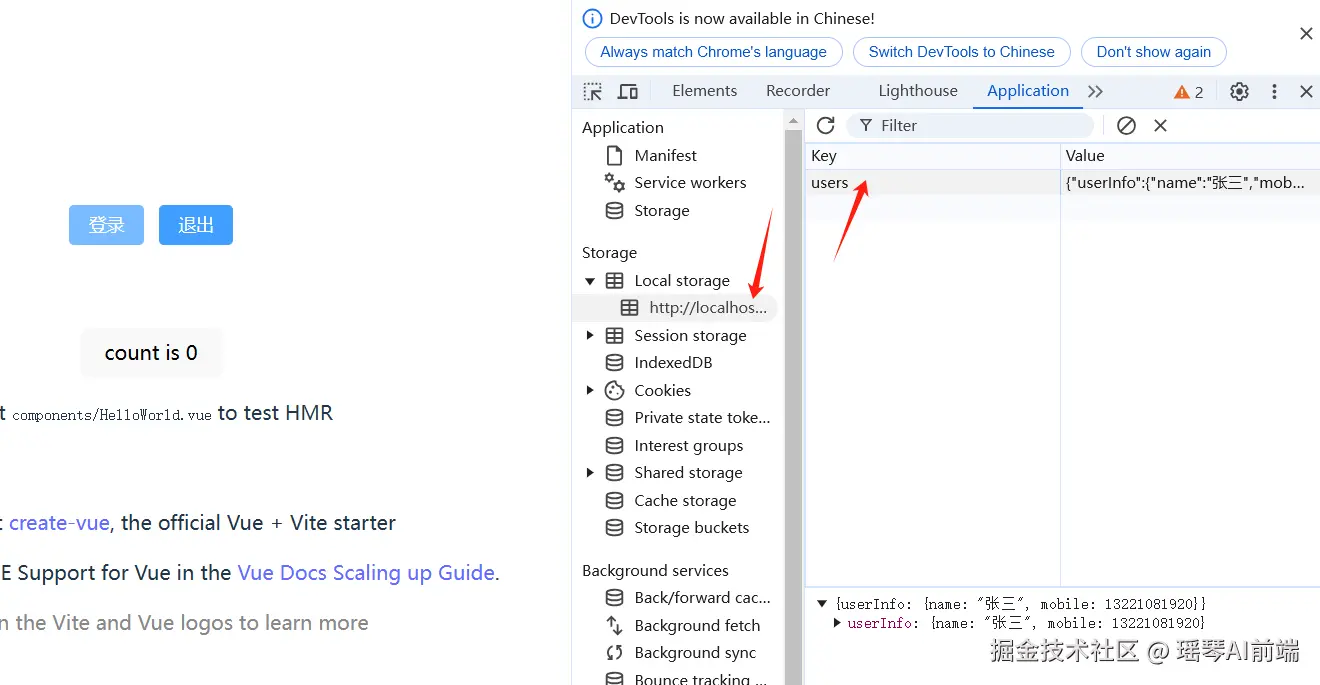This screenshot has width=1320, height=685.
Task: Open the Storage item under Application
Action: point(662,211)
